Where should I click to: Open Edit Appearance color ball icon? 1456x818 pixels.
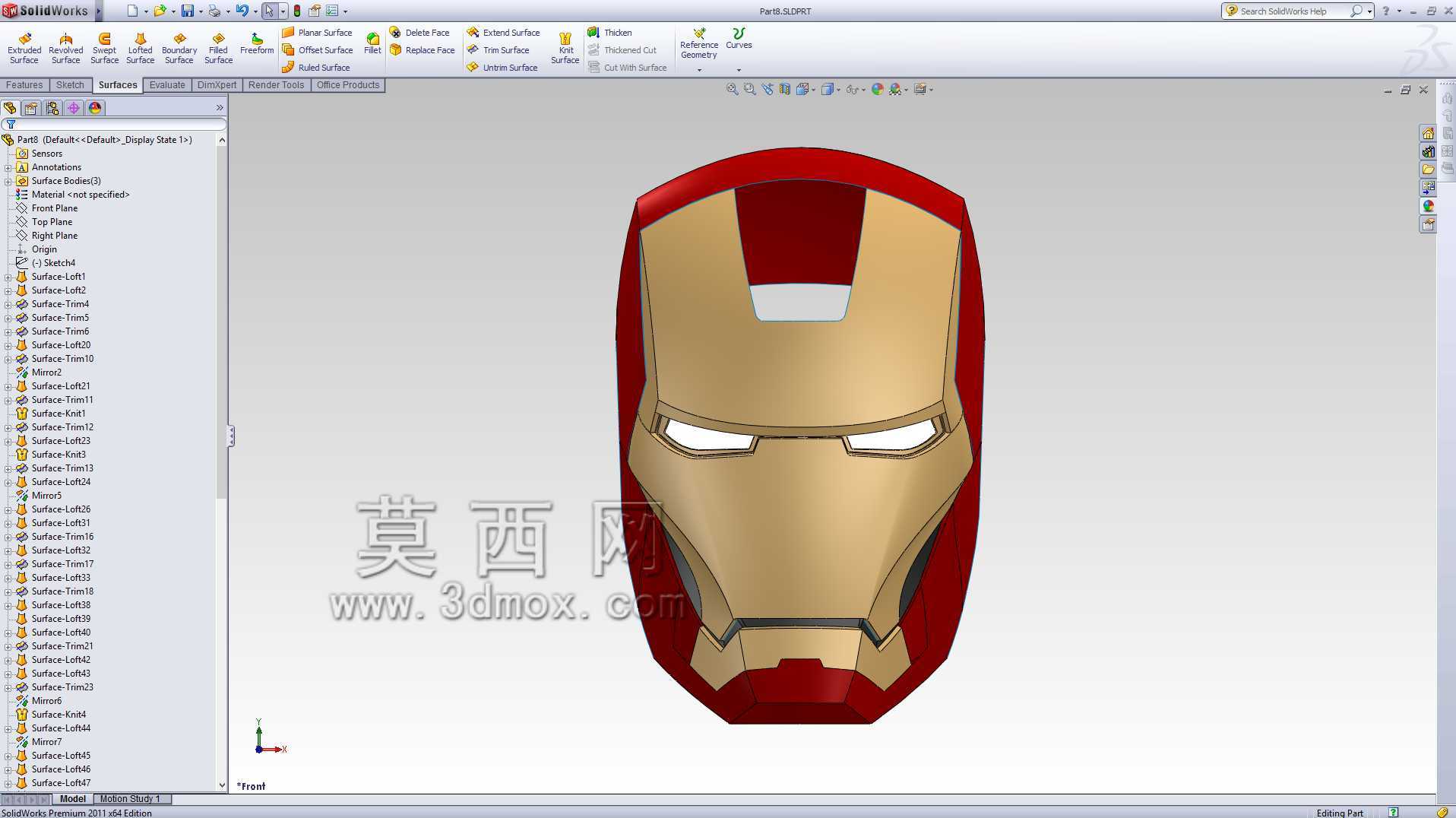click(878, 89)
